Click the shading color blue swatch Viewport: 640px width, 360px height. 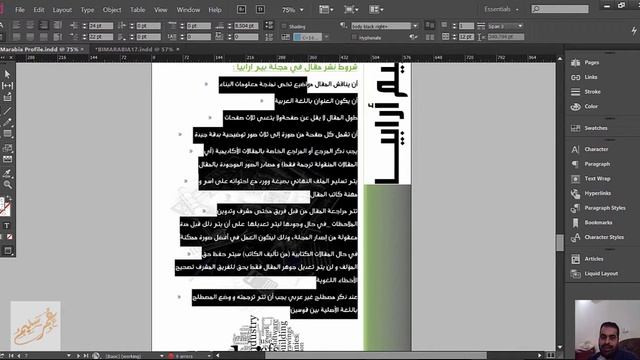[x=297, y=37]
